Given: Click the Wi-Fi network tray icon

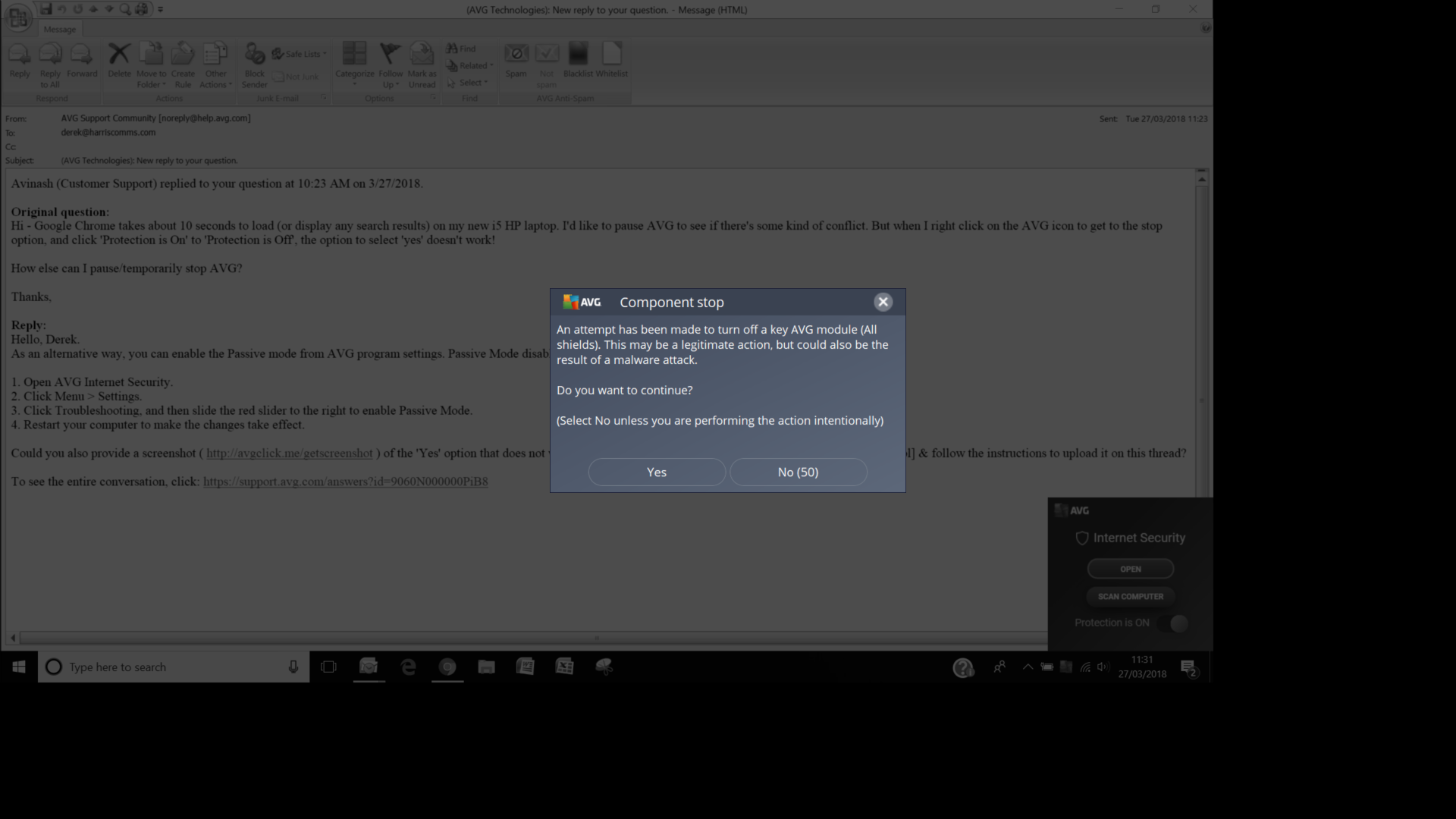Looking at the screenshot, I should point(1085,667).
